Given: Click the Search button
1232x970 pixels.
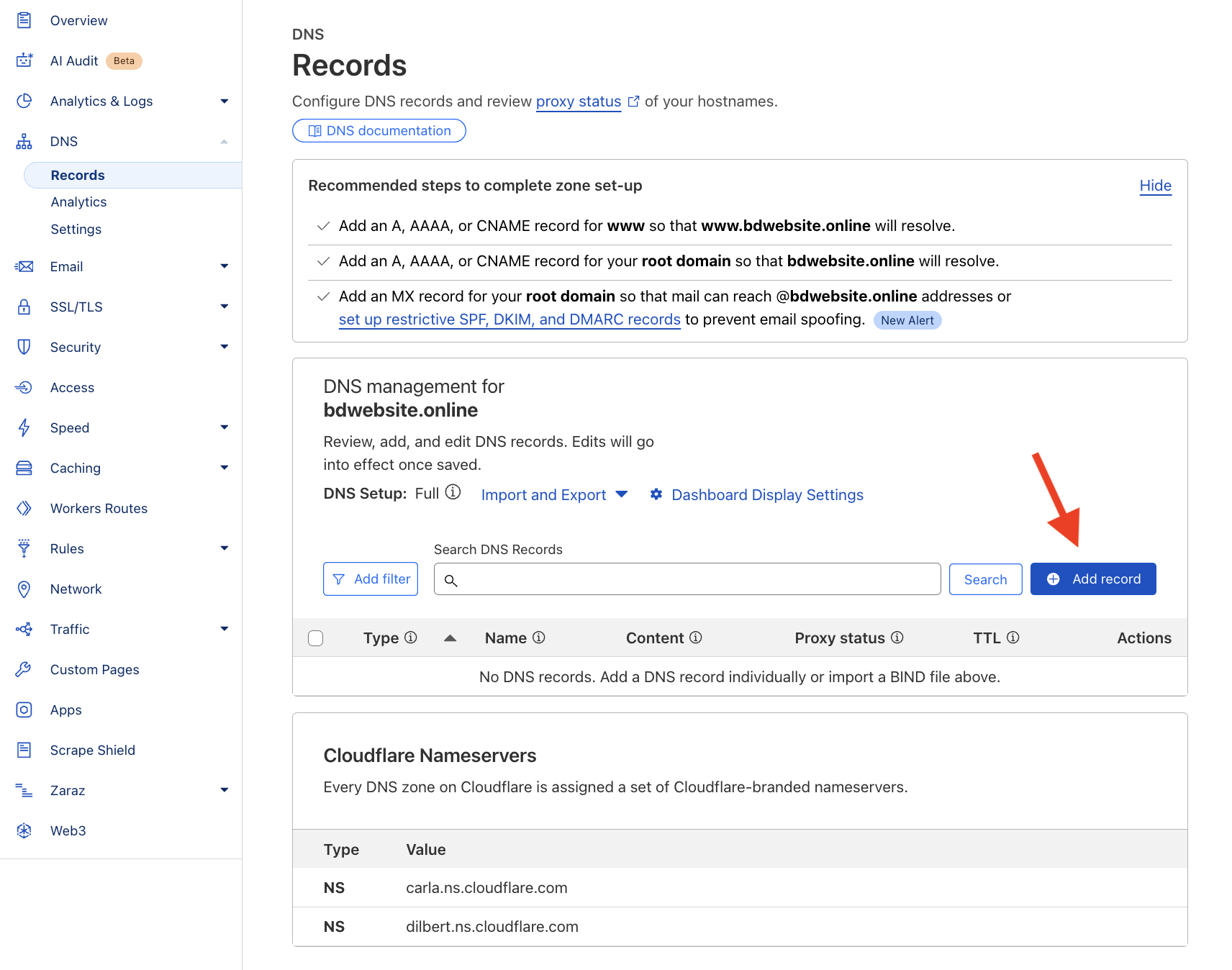Looking at the screenshot, I should (985, 579).
